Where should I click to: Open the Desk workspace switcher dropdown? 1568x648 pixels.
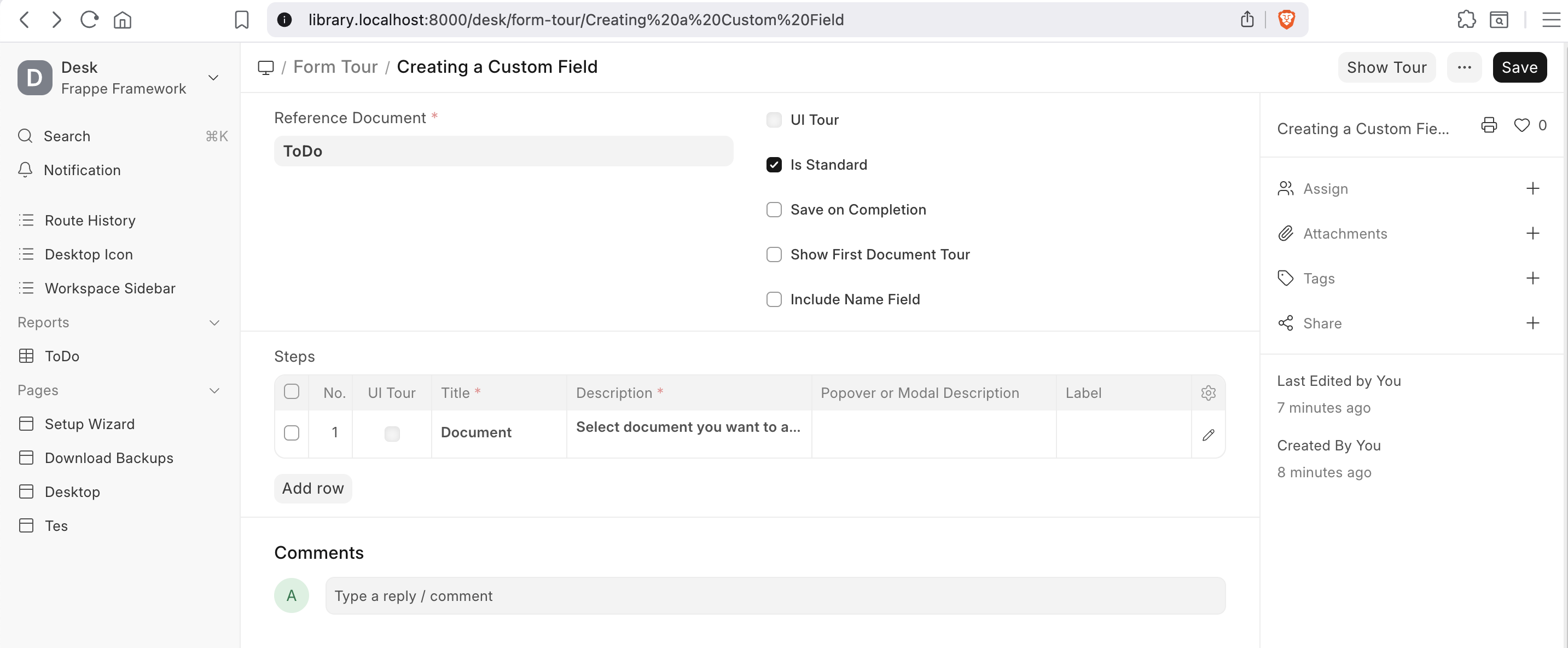pyautogui.click(x=213, y=78)
